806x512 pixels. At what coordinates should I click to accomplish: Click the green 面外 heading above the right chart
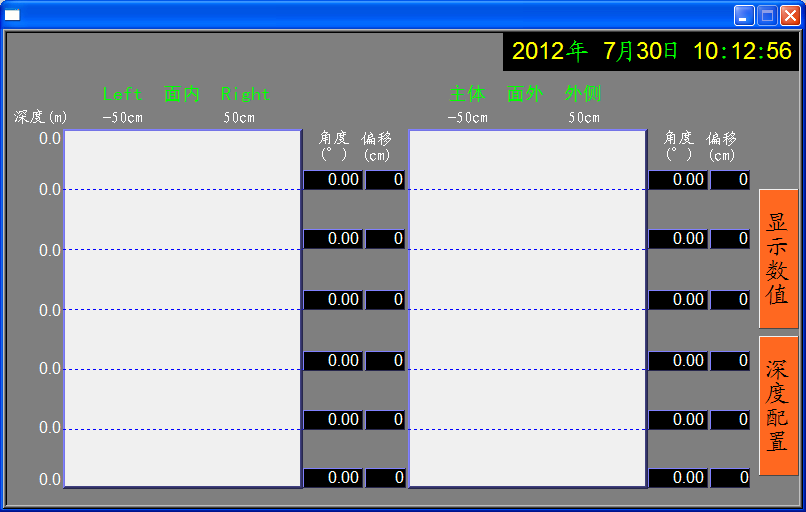[525, 94]
